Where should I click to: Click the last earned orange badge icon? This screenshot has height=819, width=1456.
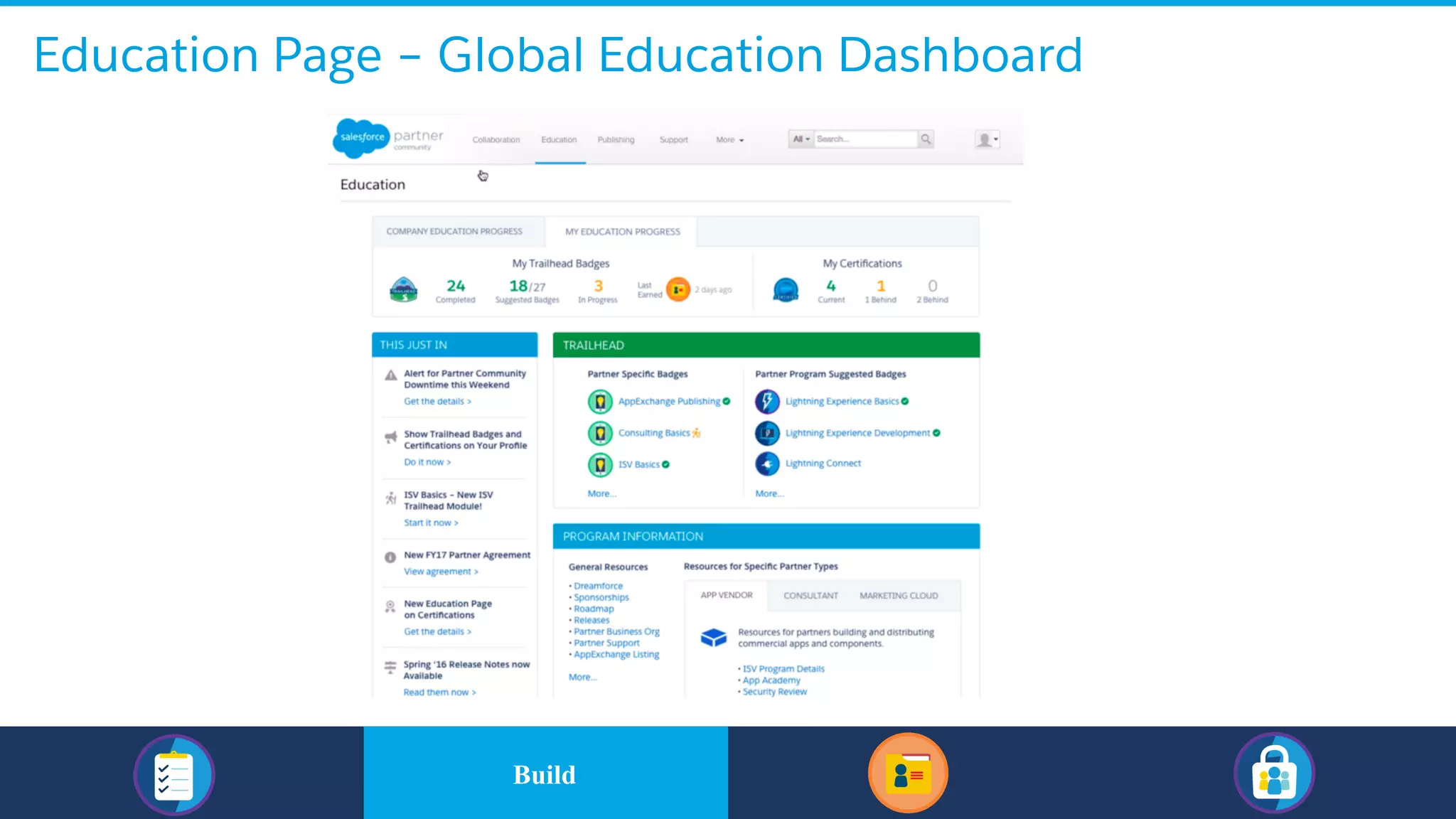coord(678,289)
